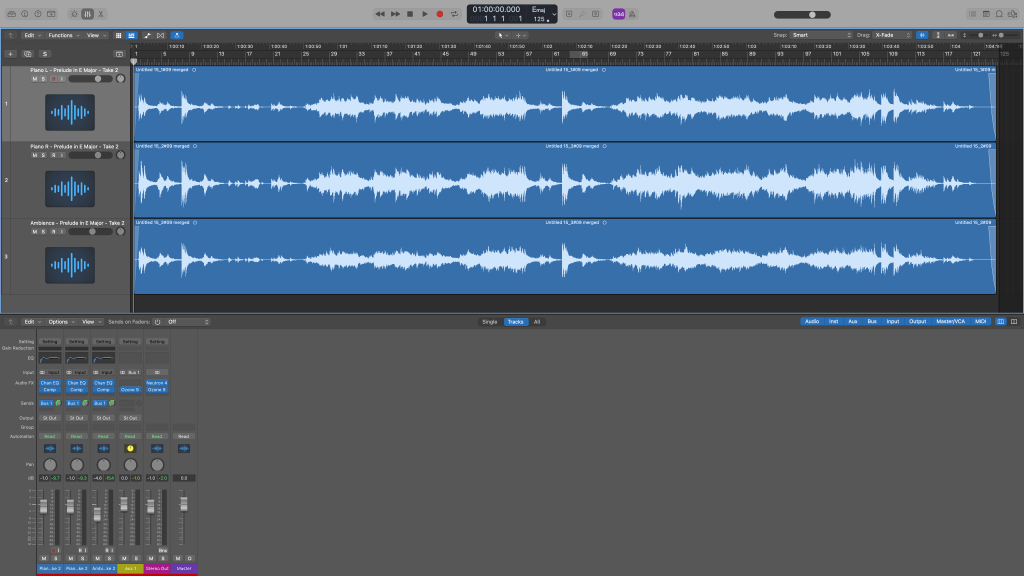Open the Snap mode dropdown
This screenshot has height=576, width=1024.
pyautogui.click(x=820, y=35)
